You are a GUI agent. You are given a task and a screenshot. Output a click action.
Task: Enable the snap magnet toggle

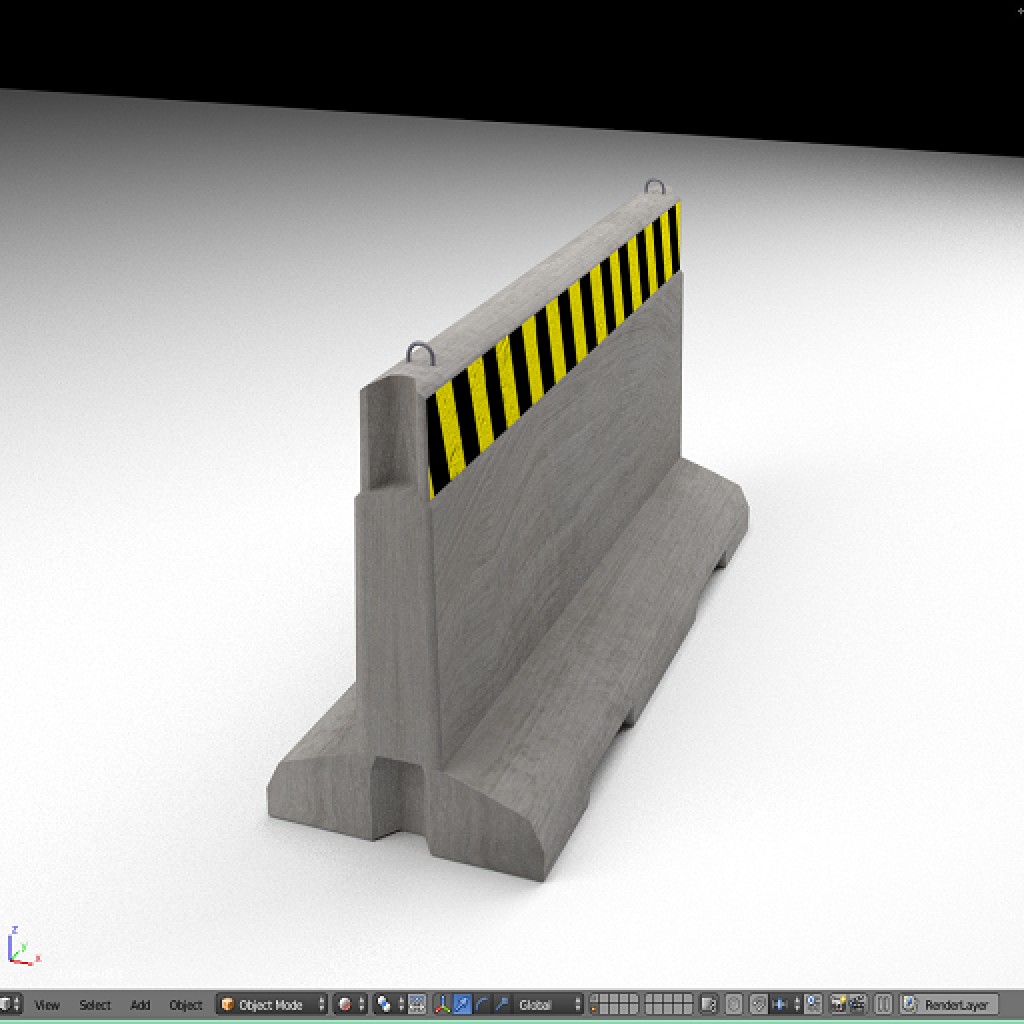[778, 1005]
